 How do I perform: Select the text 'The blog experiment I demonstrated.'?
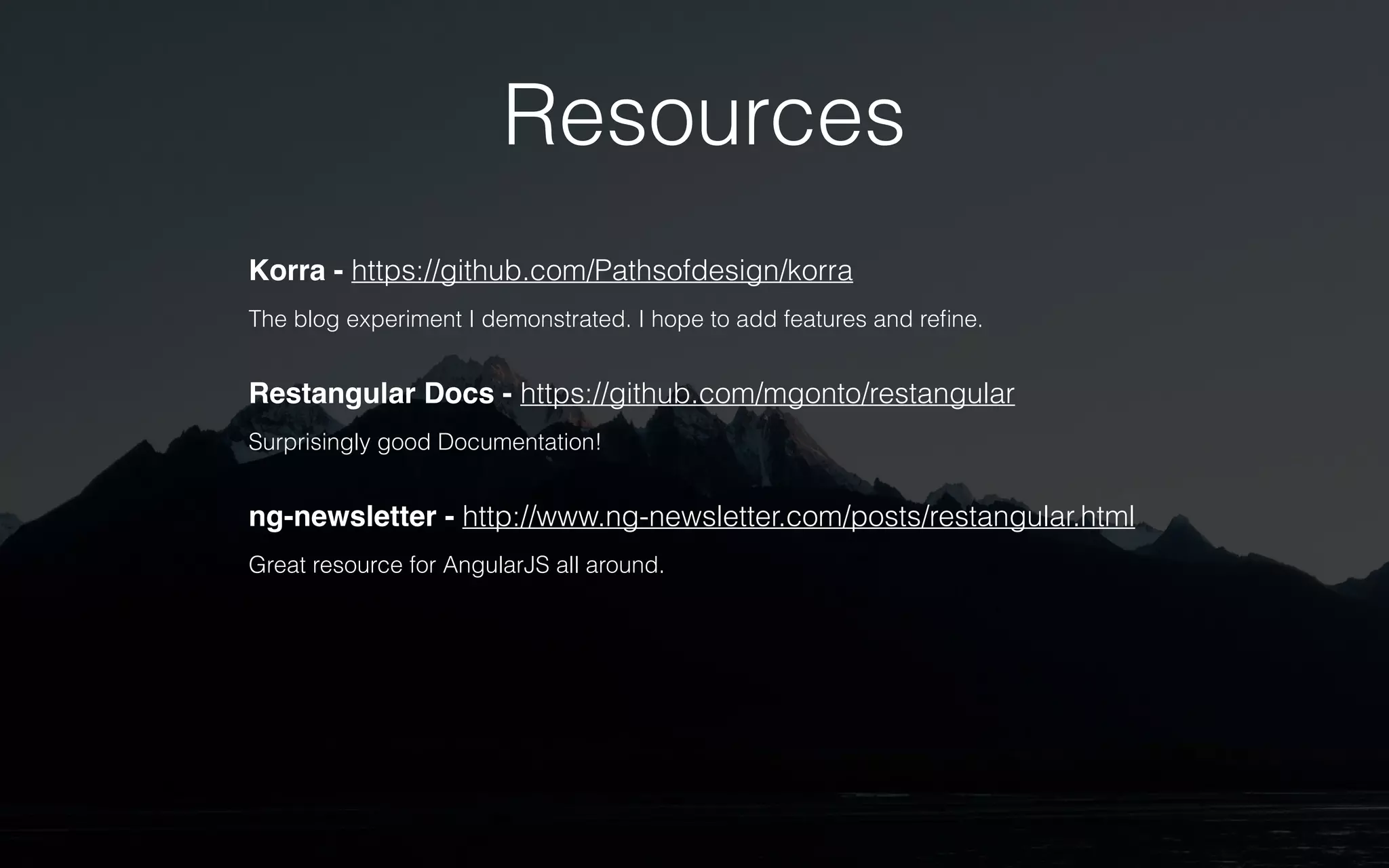440,319
